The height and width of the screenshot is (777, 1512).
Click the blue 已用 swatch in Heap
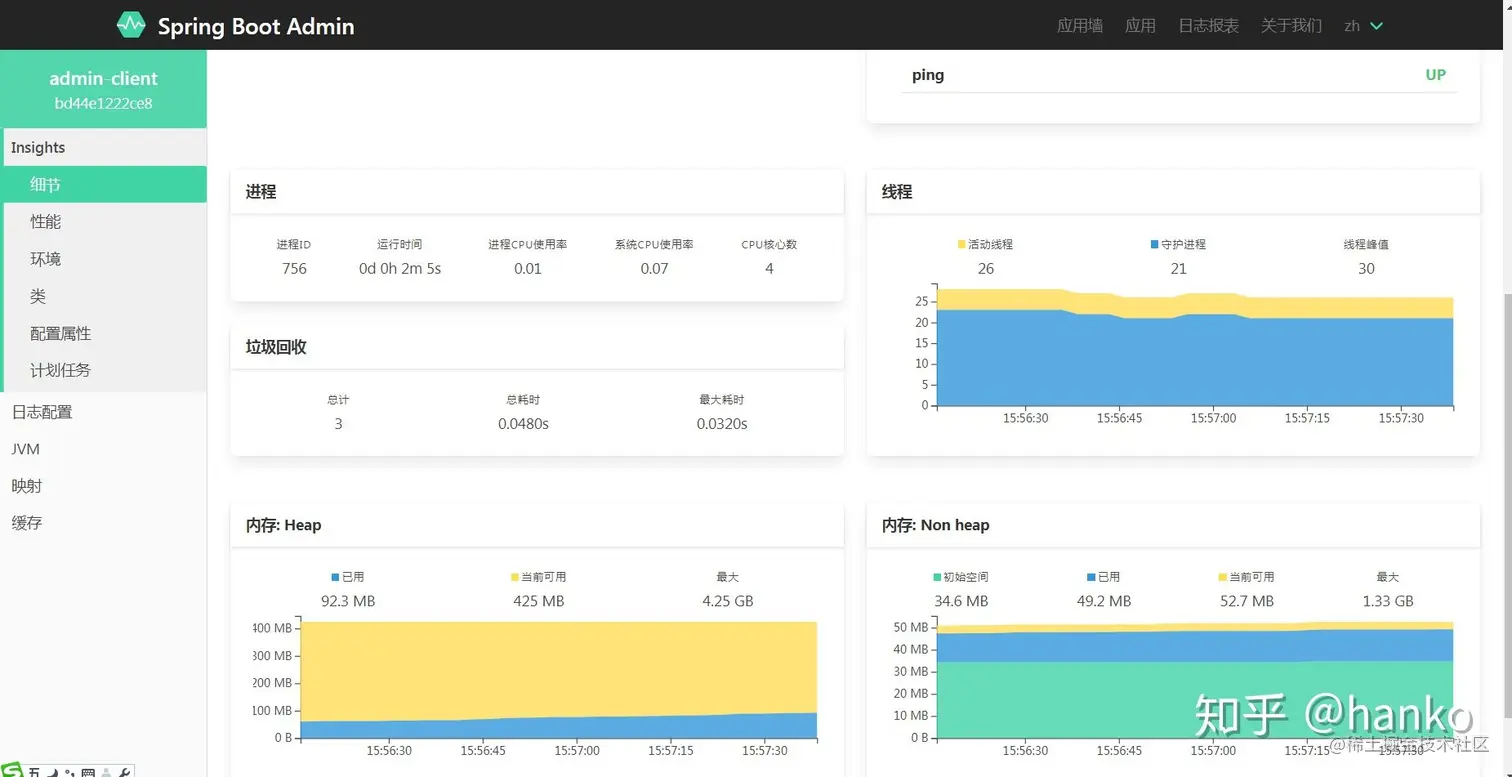[x=336, y=577]
